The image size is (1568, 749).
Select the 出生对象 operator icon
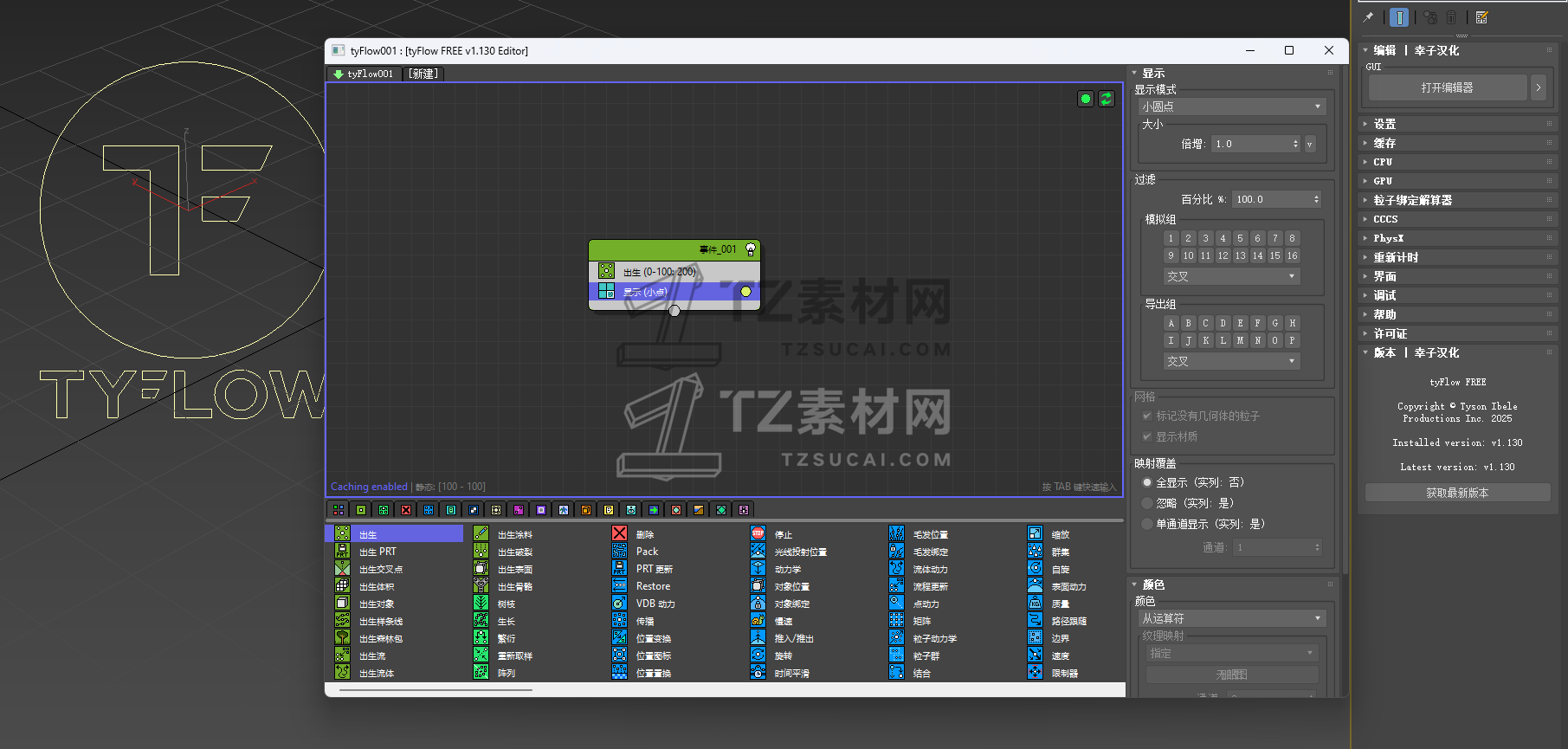pyautogui.click(x=343, y=603)
